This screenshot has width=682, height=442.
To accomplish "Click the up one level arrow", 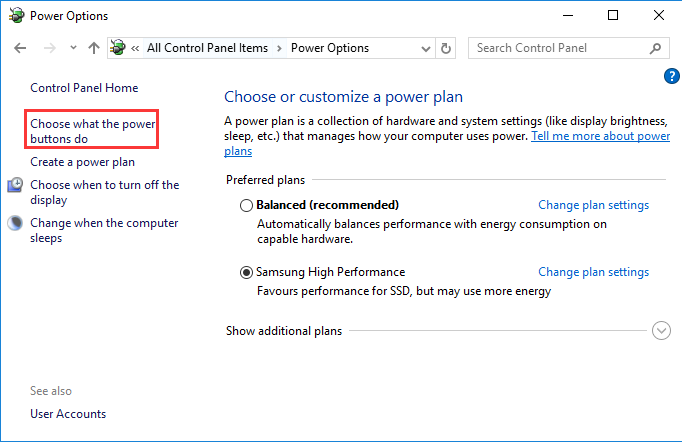I will (x=93, y=48).
